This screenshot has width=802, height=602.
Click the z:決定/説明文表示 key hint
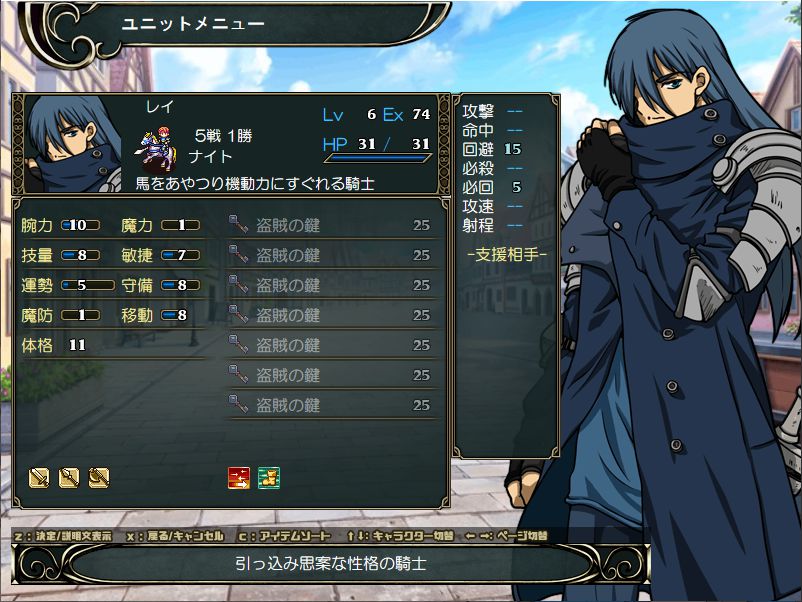coord(63,536)
